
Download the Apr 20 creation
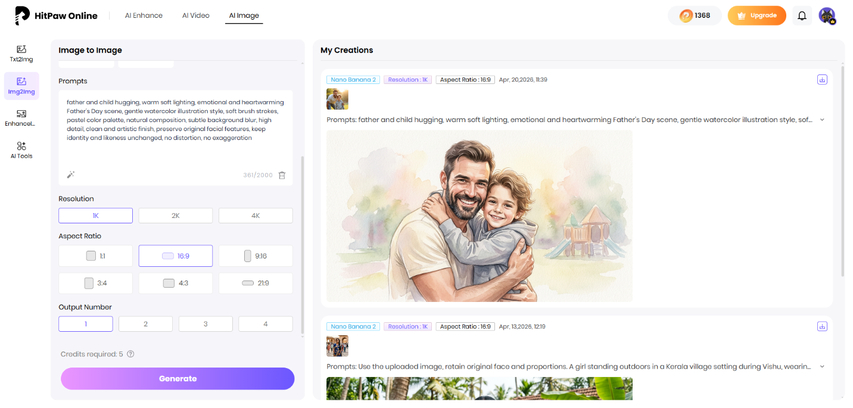[822, 79]
